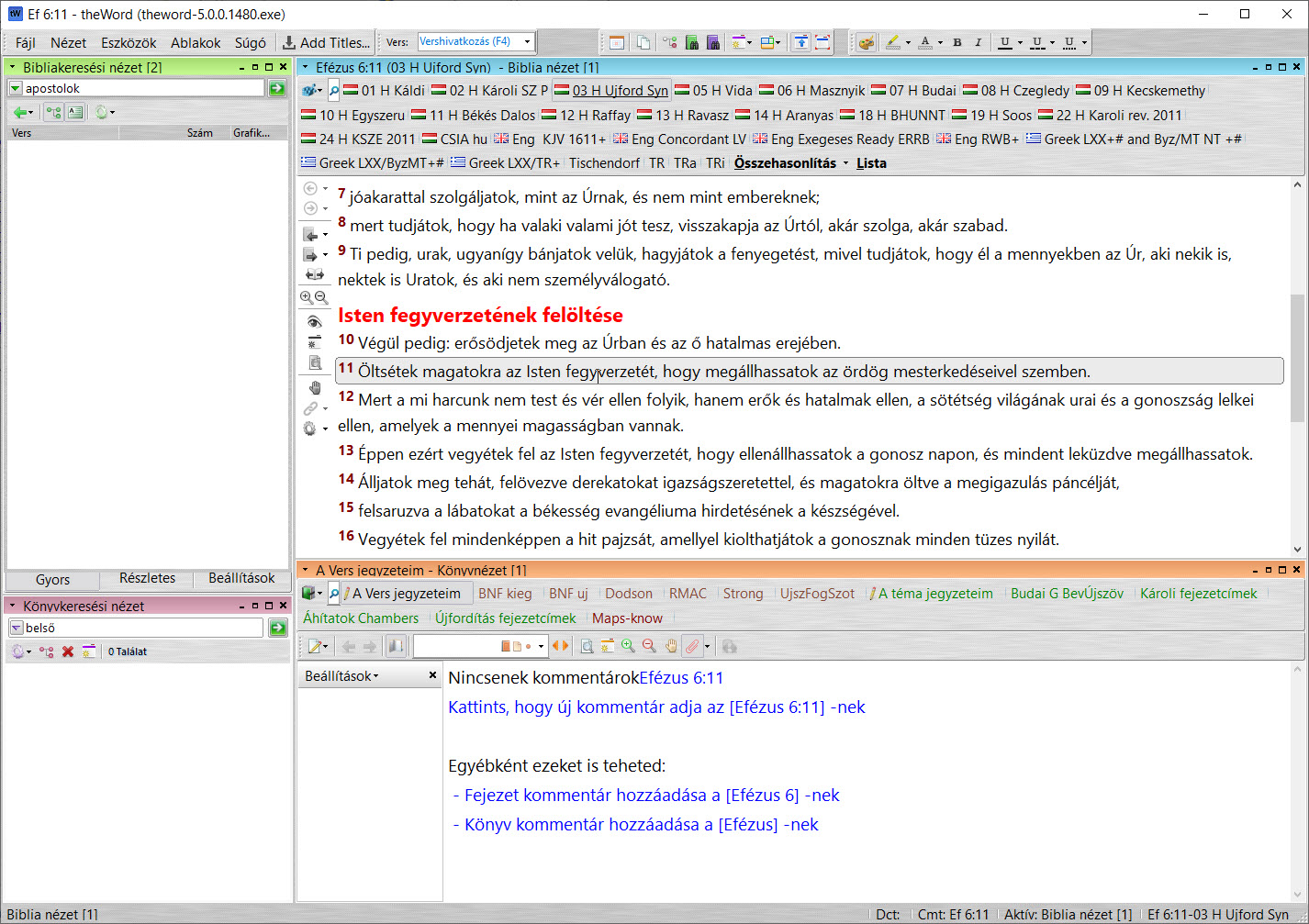Toggle magnifier search box in book view tab row
The image size is (1309, 924).
[x=334, y=593]
